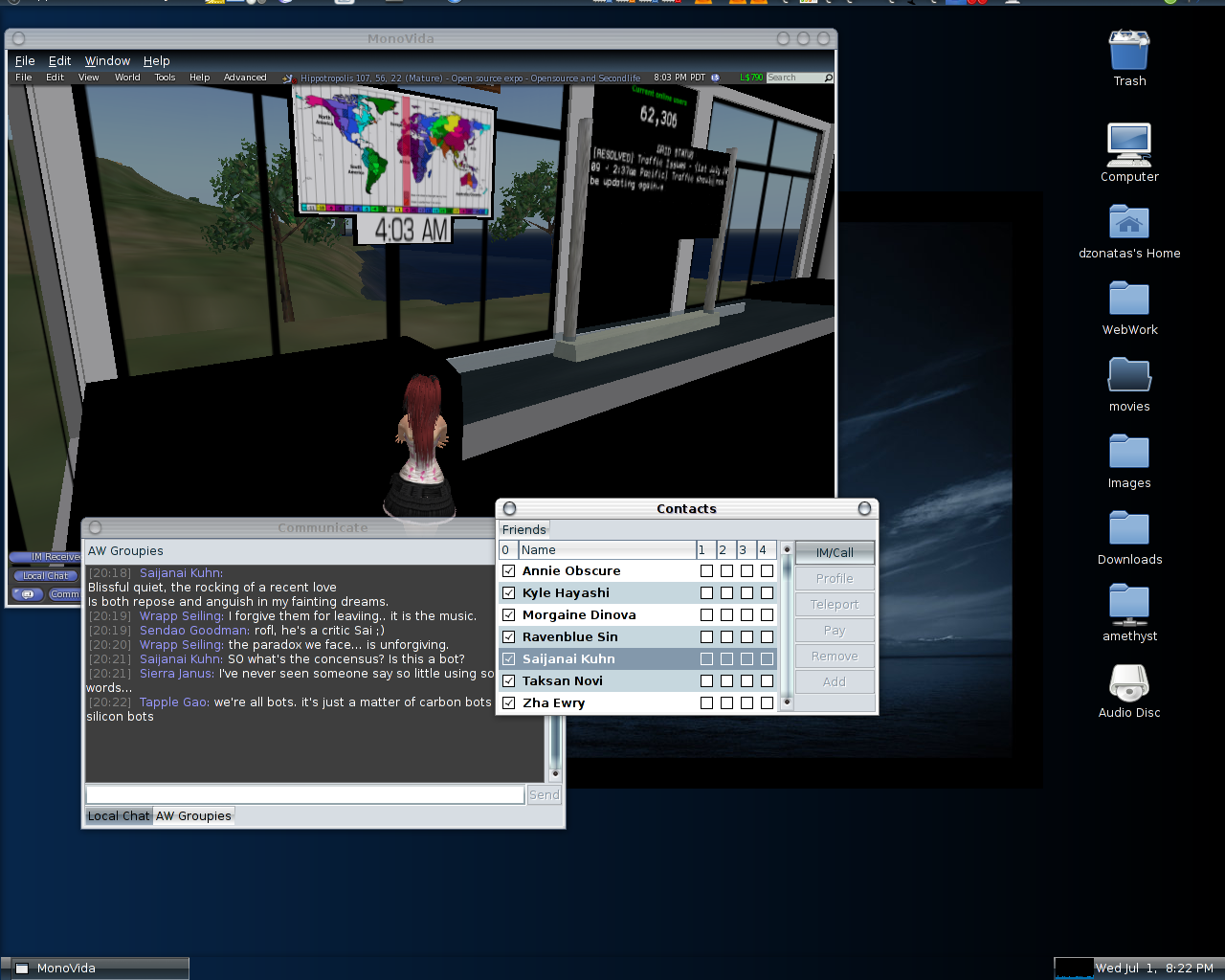Open the amethyst network folder icon
1225x980 pixels.
click(1129, 606)
